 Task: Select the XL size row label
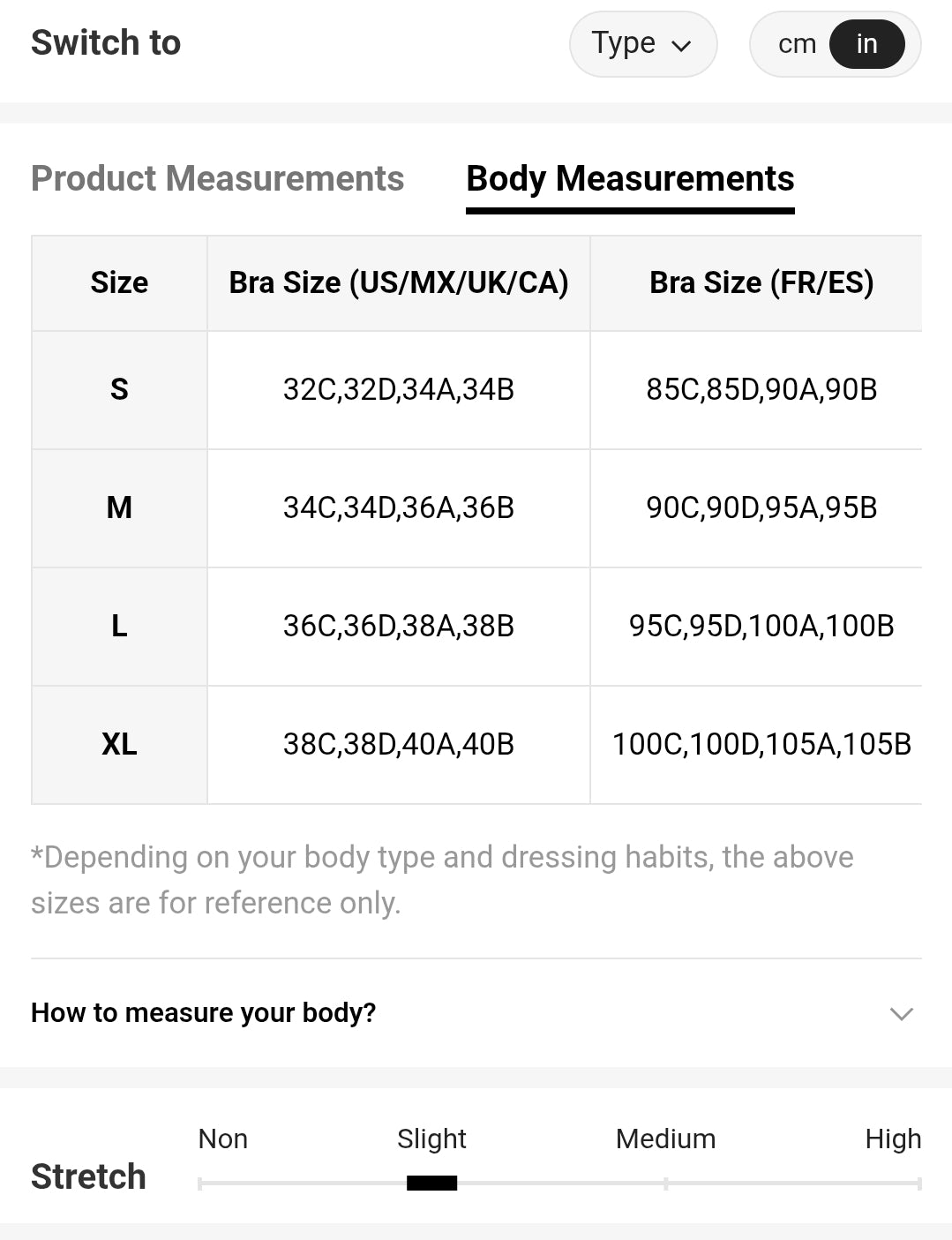tap(119, 744)
